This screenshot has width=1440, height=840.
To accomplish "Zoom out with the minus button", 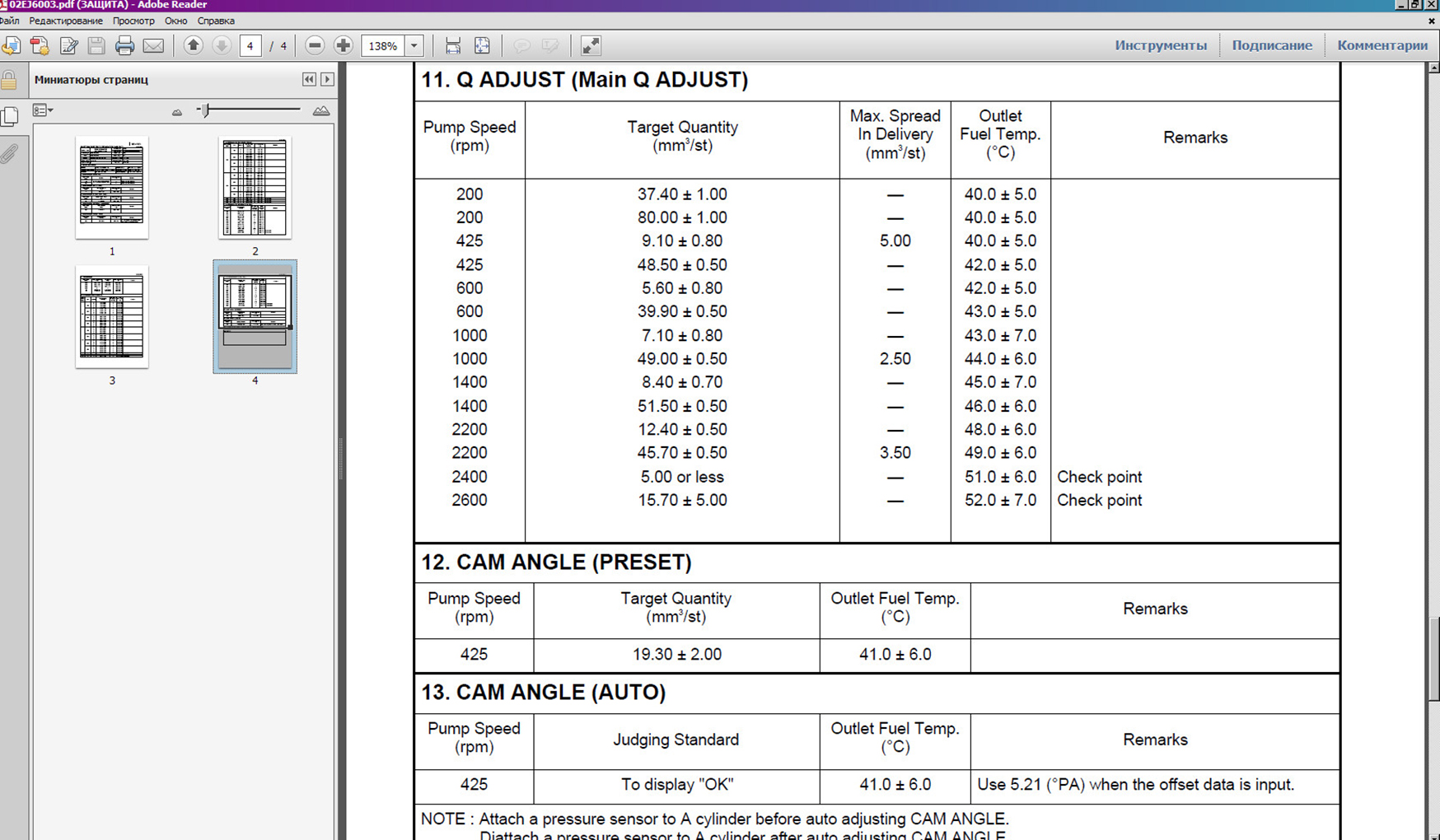I will (315, 46).
